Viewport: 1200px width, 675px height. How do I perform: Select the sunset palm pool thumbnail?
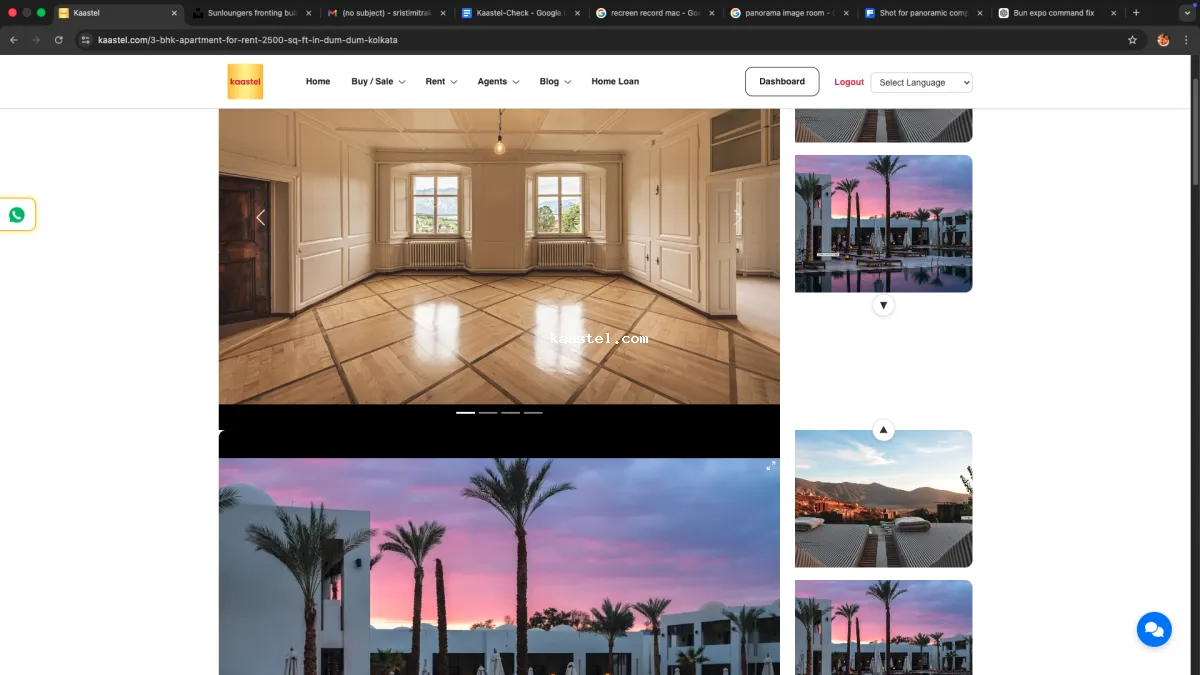click(x=883, y=223)
